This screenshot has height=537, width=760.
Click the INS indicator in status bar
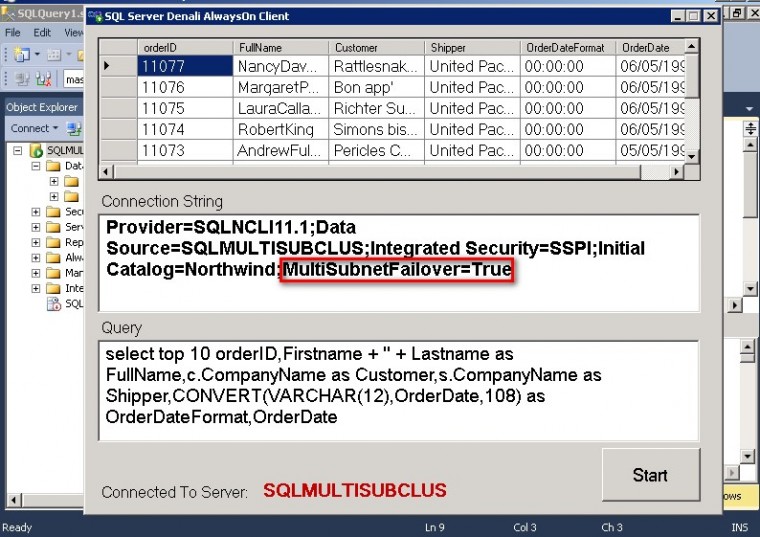coord(740,527)
